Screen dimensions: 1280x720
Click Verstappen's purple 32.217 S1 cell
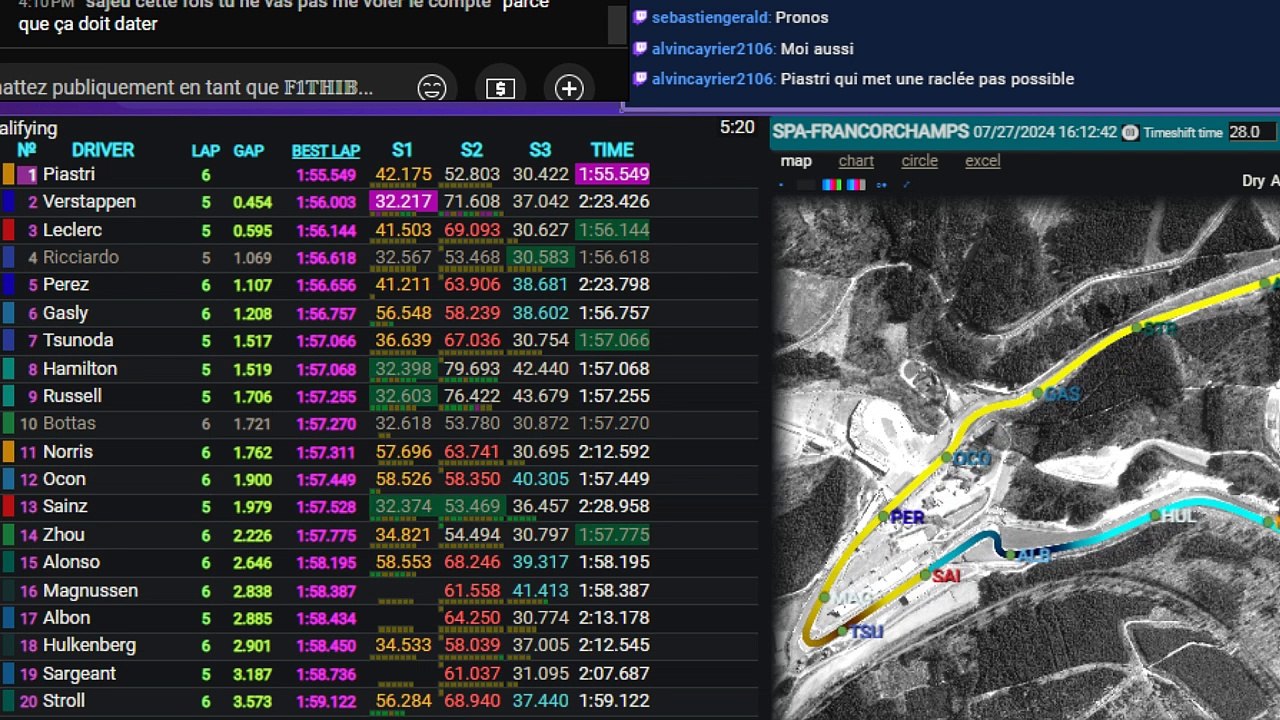[x=402, y=202]
